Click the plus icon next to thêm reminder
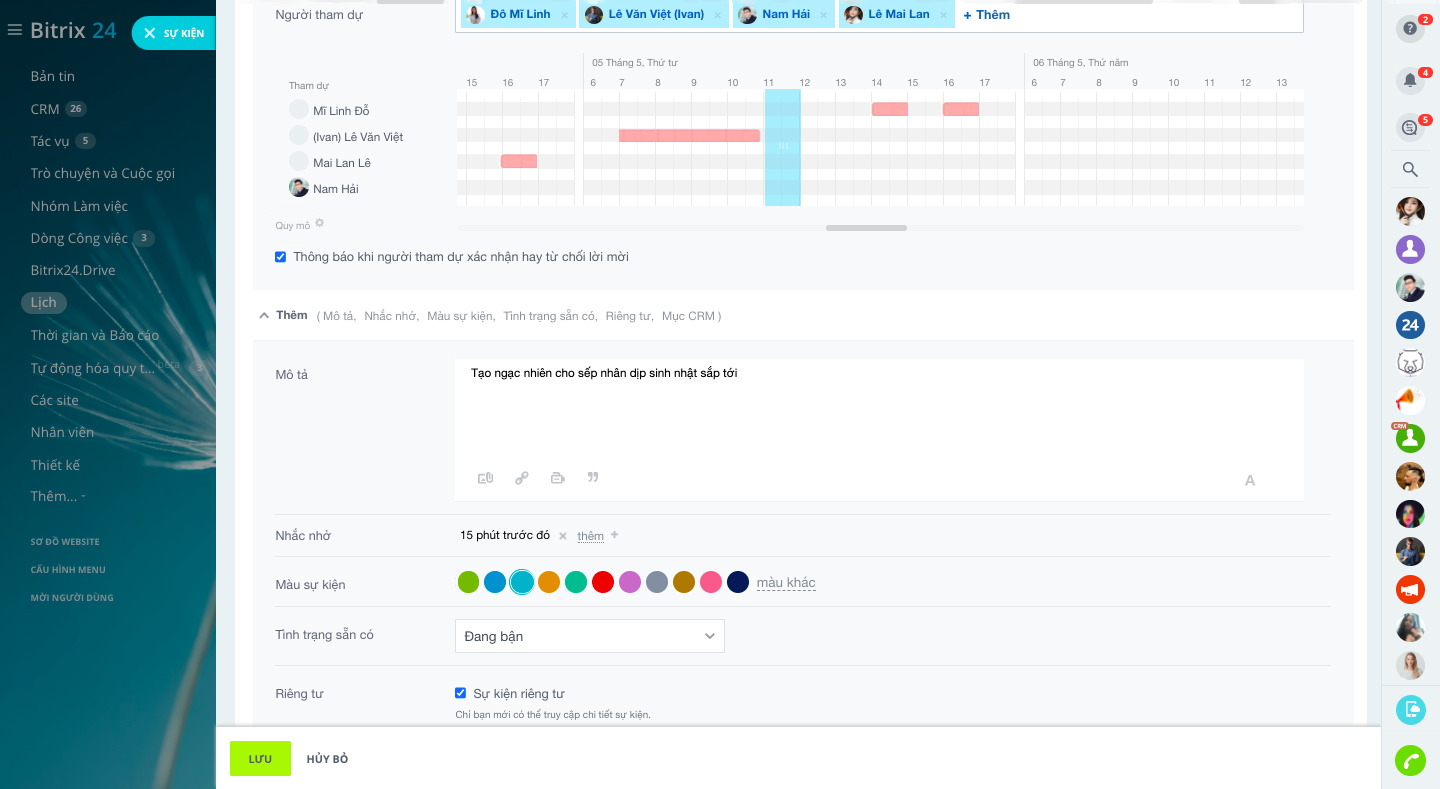 point(615,535)
